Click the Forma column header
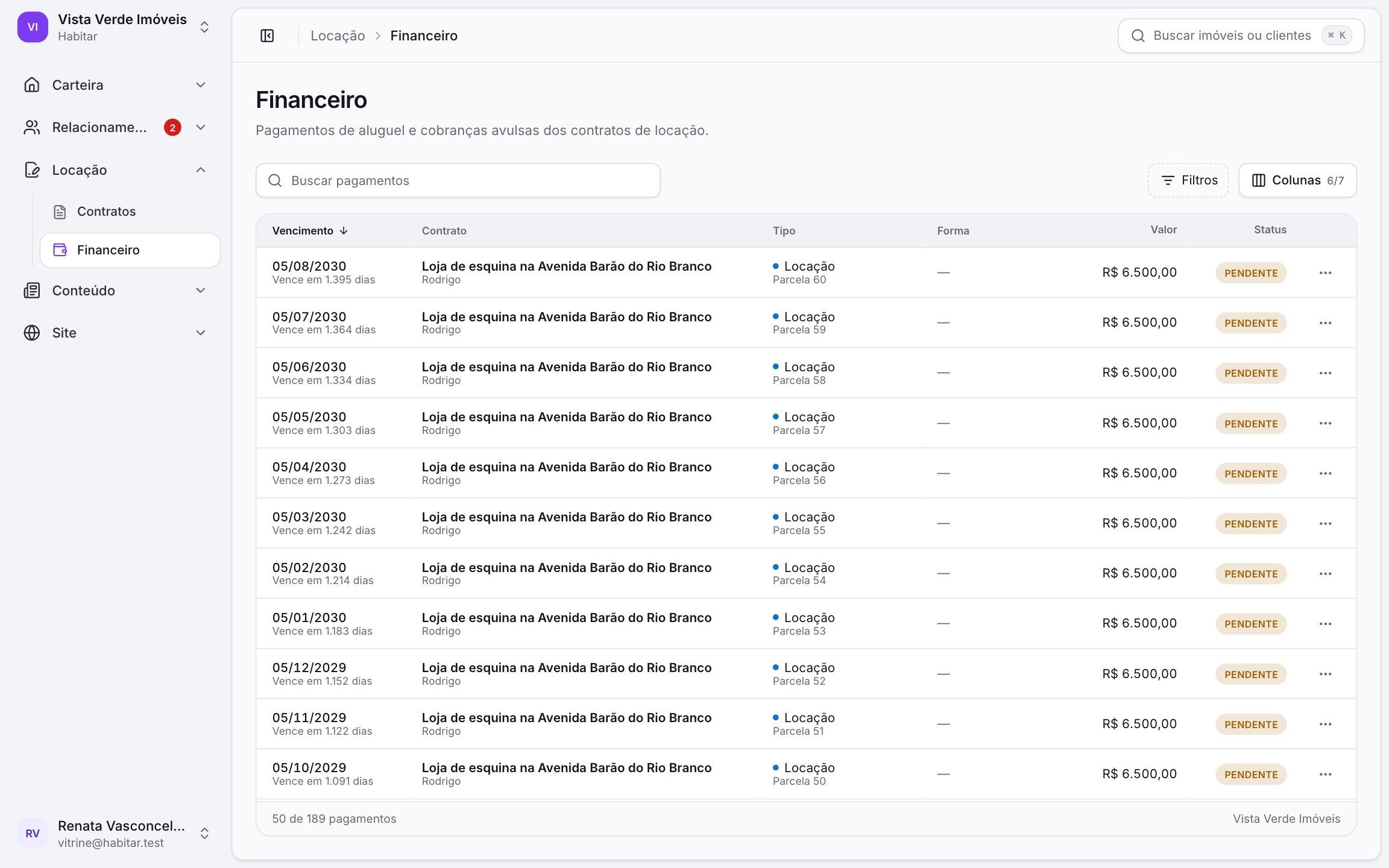 point(953,231)
